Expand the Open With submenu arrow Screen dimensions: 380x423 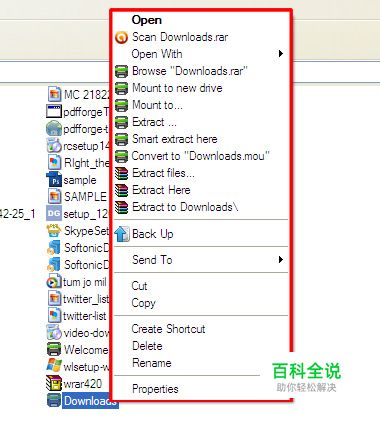click(x=281, y=53)
